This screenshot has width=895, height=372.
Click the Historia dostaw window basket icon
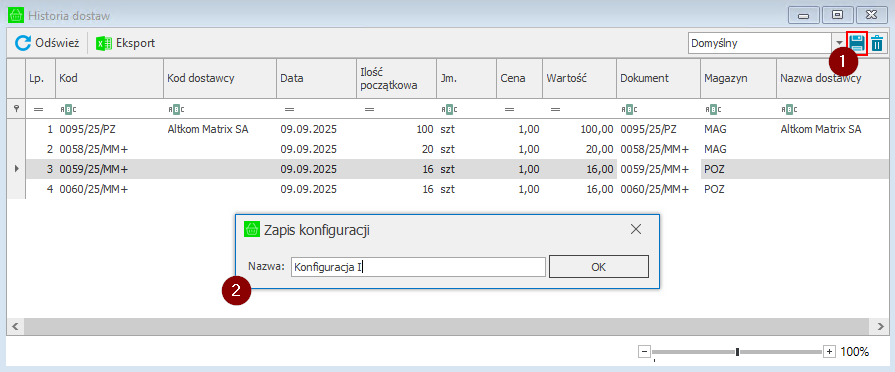coord(15,15)
